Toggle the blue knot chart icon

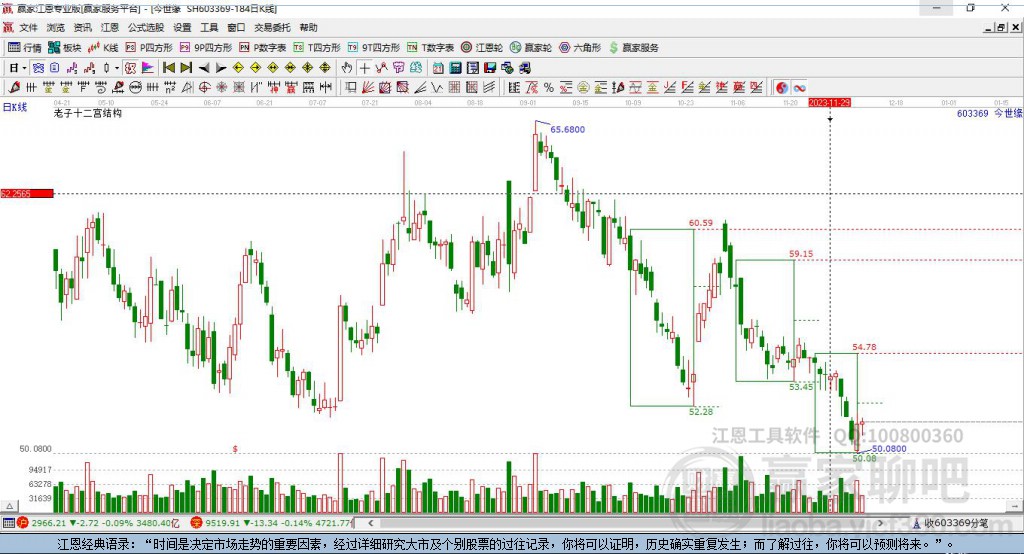[x=38, y=68]
